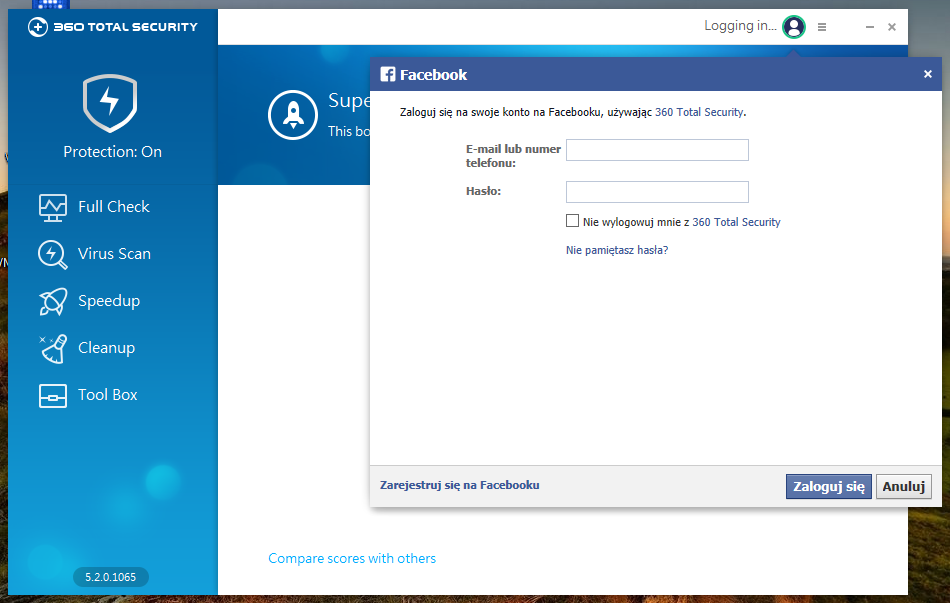Focus the E-mail lub numer telefonu field
The height and width of the screenshot is (603, 950).
(657, 150)
